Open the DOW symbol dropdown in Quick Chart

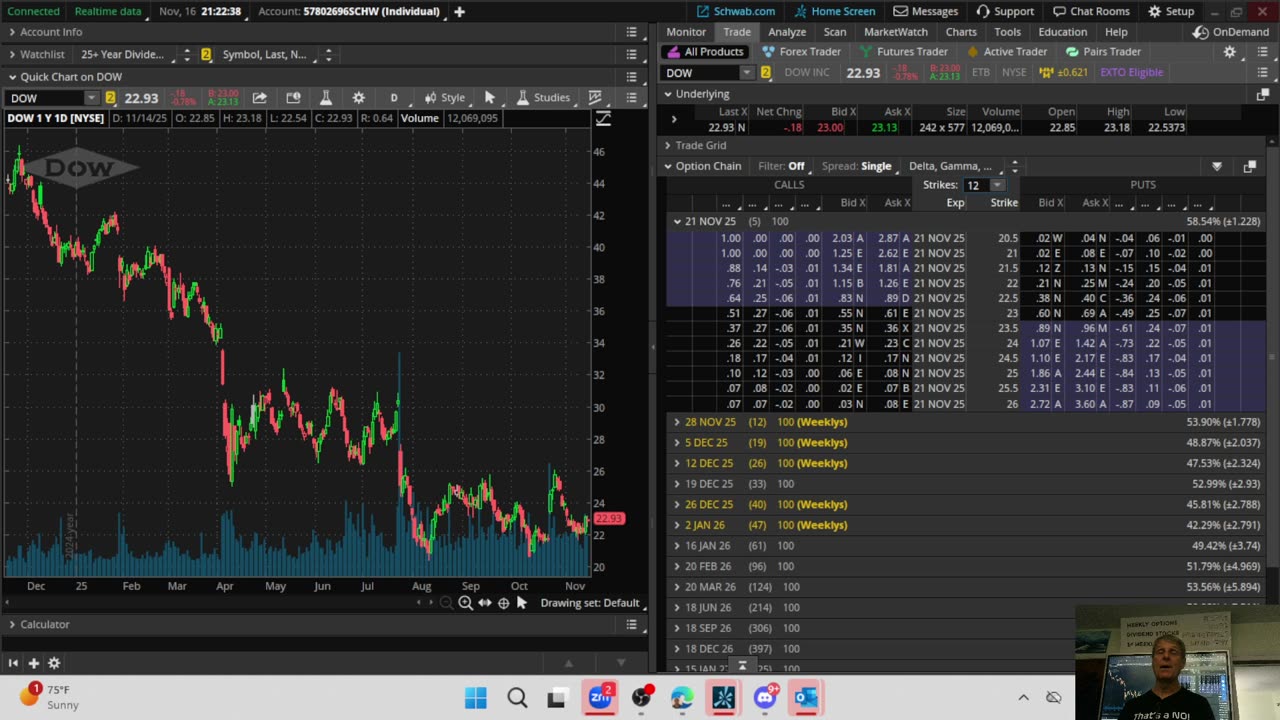[x=91, y=98]
